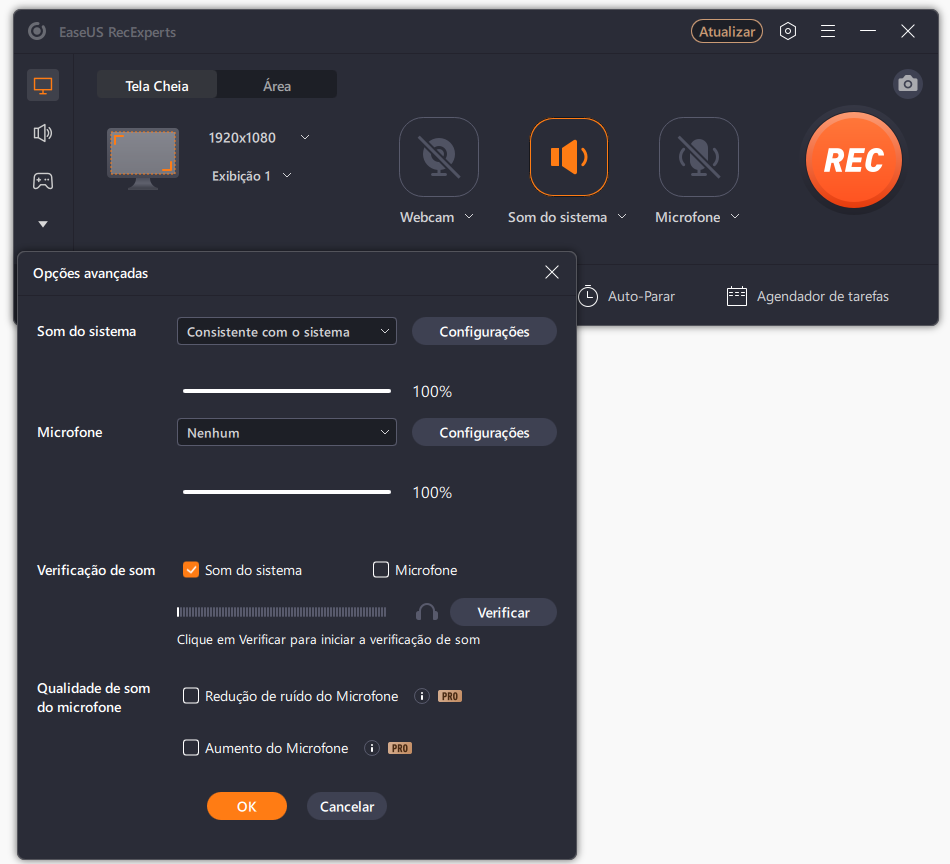Click PRO badge beside Redução de ruído

(x=450, y=696)
